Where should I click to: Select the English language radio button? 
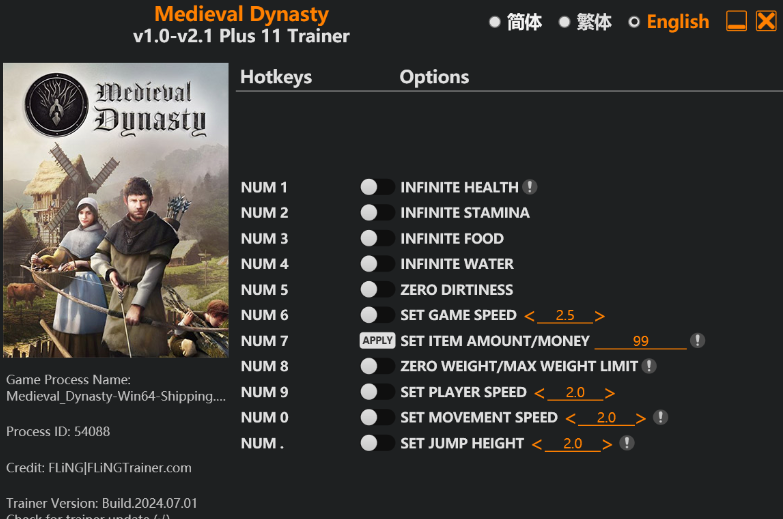pyautogui.click(x=634, y=22)
